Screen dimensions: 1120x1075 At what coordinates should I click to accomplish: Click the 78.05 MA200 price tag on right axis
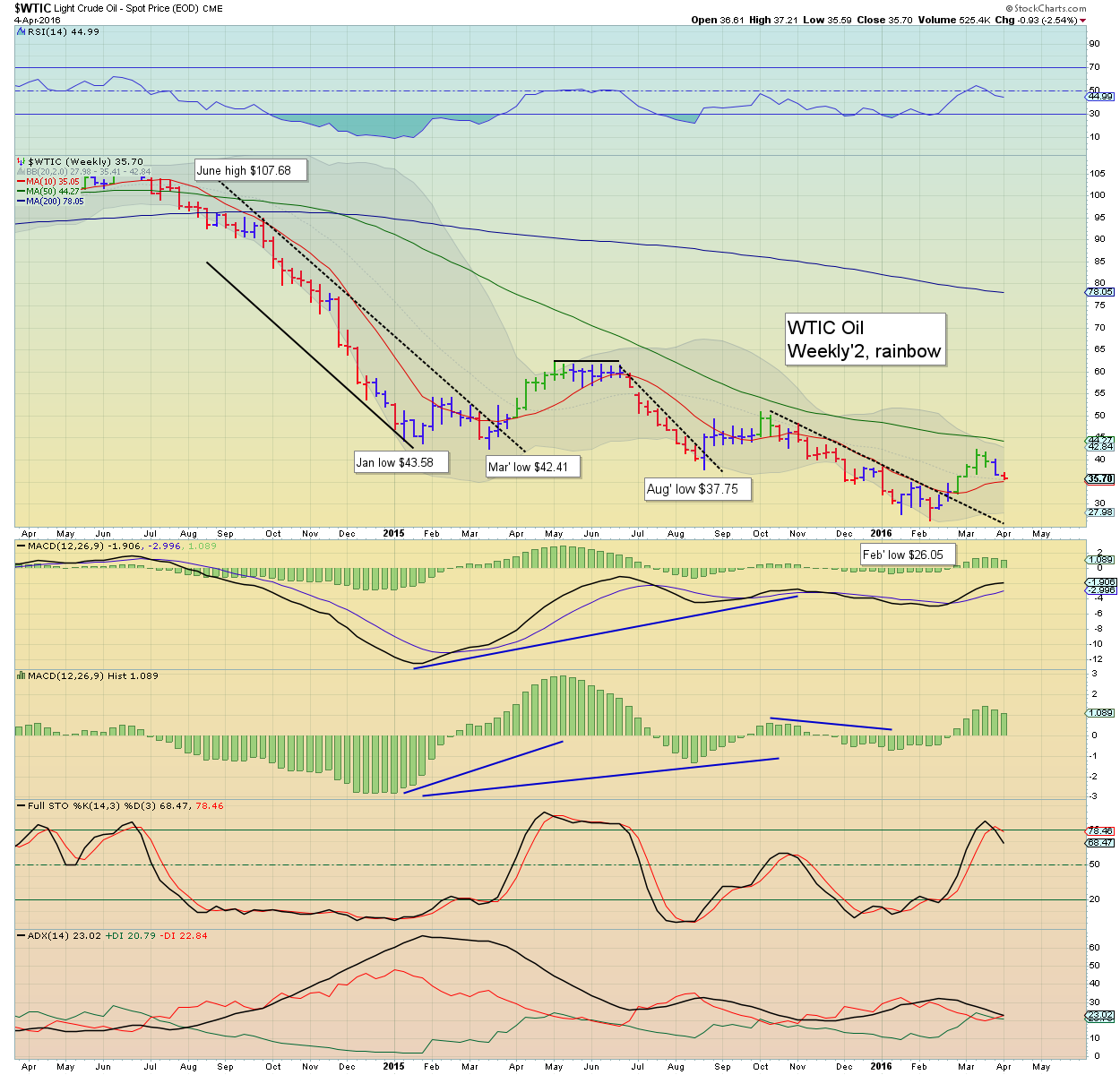(1099, 292)
